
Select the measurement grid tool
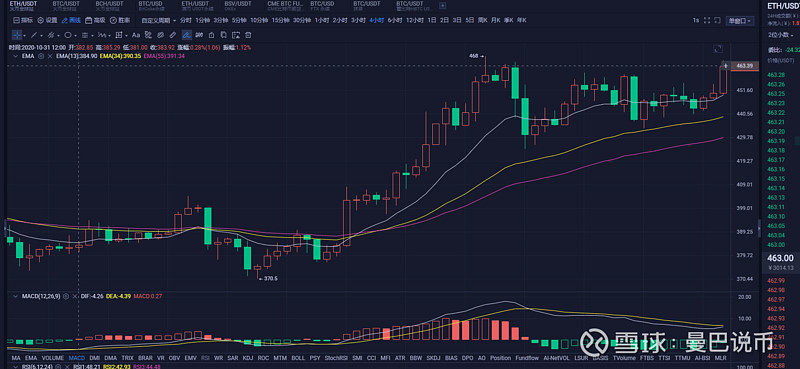point(119,35)
